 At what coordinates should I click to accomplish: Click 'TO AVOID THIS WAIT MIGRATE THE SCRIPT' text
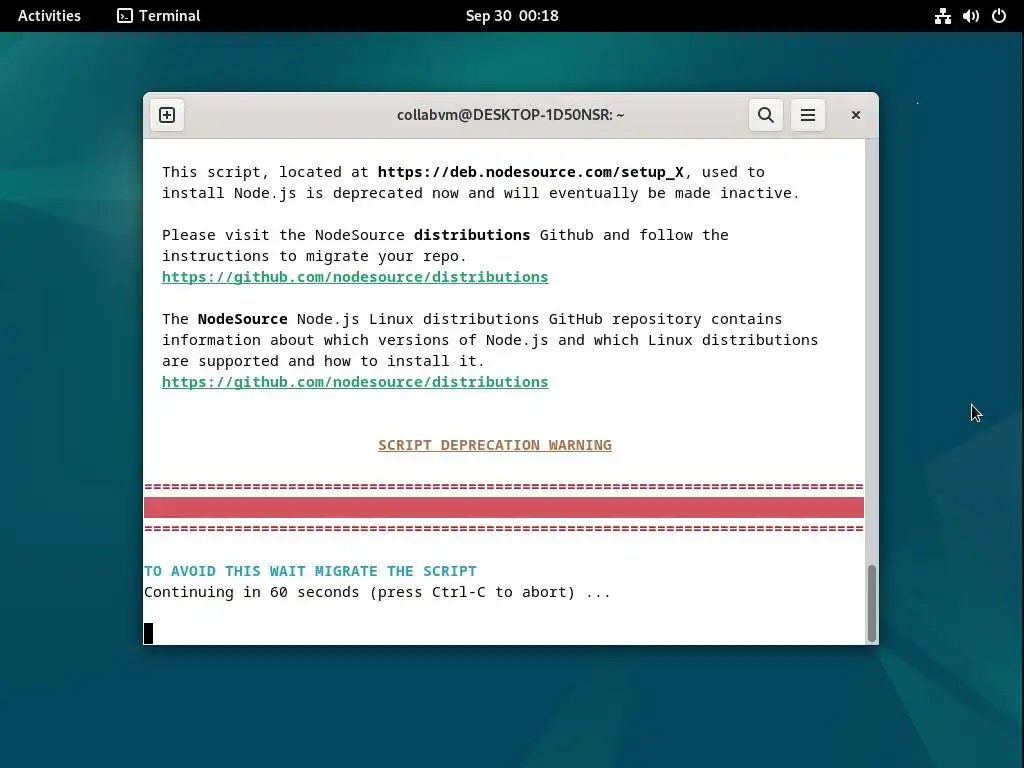tap(310, 571)
